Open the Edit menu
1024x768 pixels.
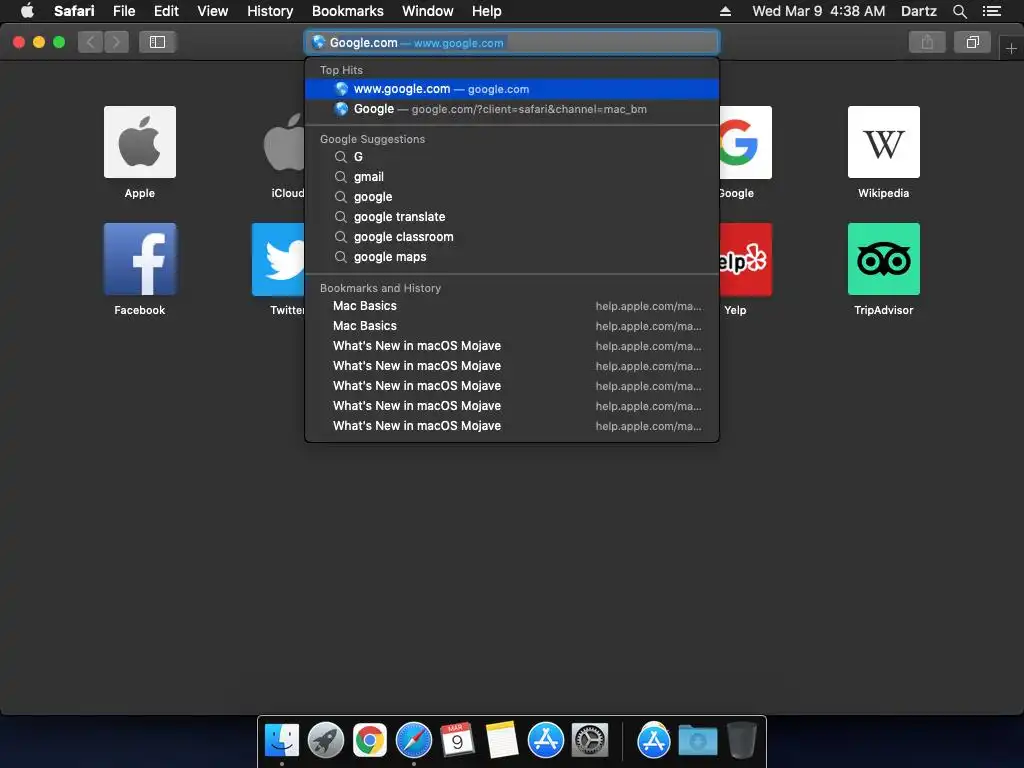click(x=166, y=11)
